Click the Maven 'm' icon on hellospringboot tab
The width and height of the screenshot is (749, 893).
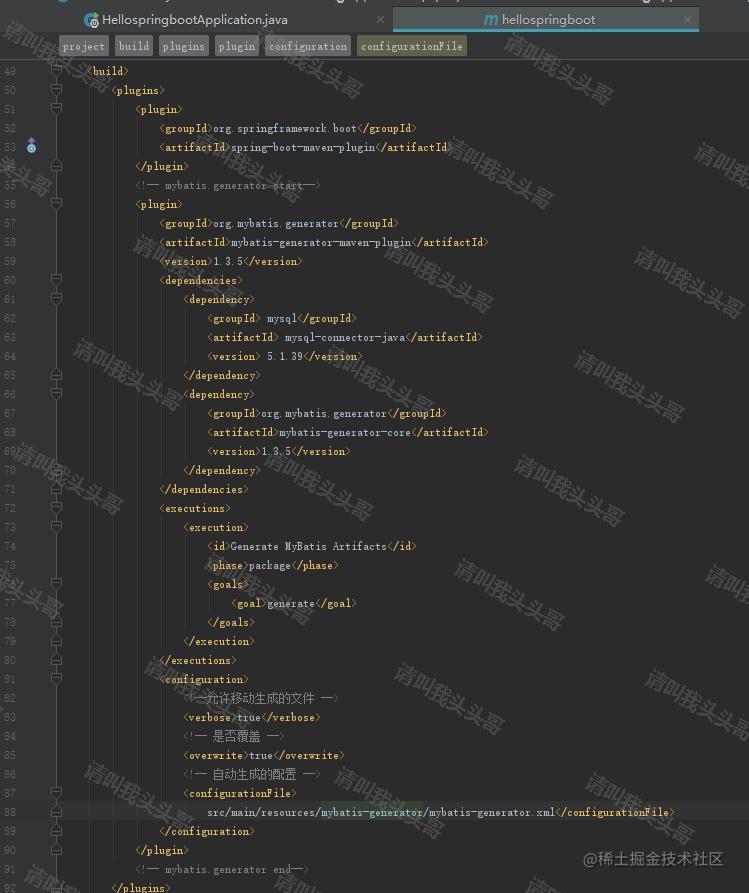490,20
